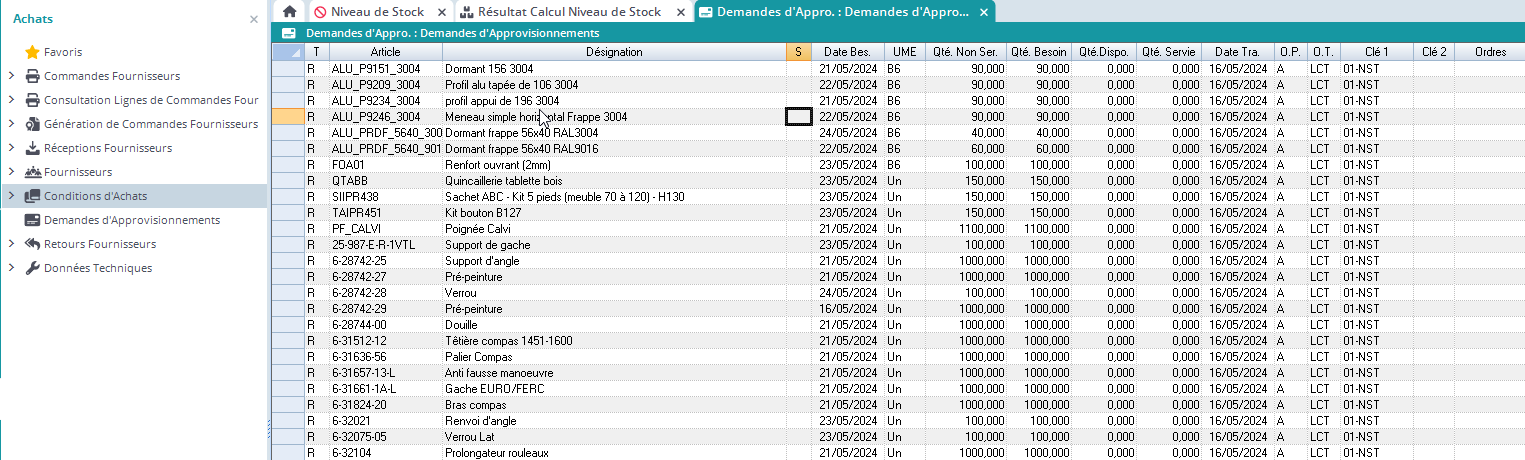Click the Réceptions Fournisseurs download icon

(32, 148)
